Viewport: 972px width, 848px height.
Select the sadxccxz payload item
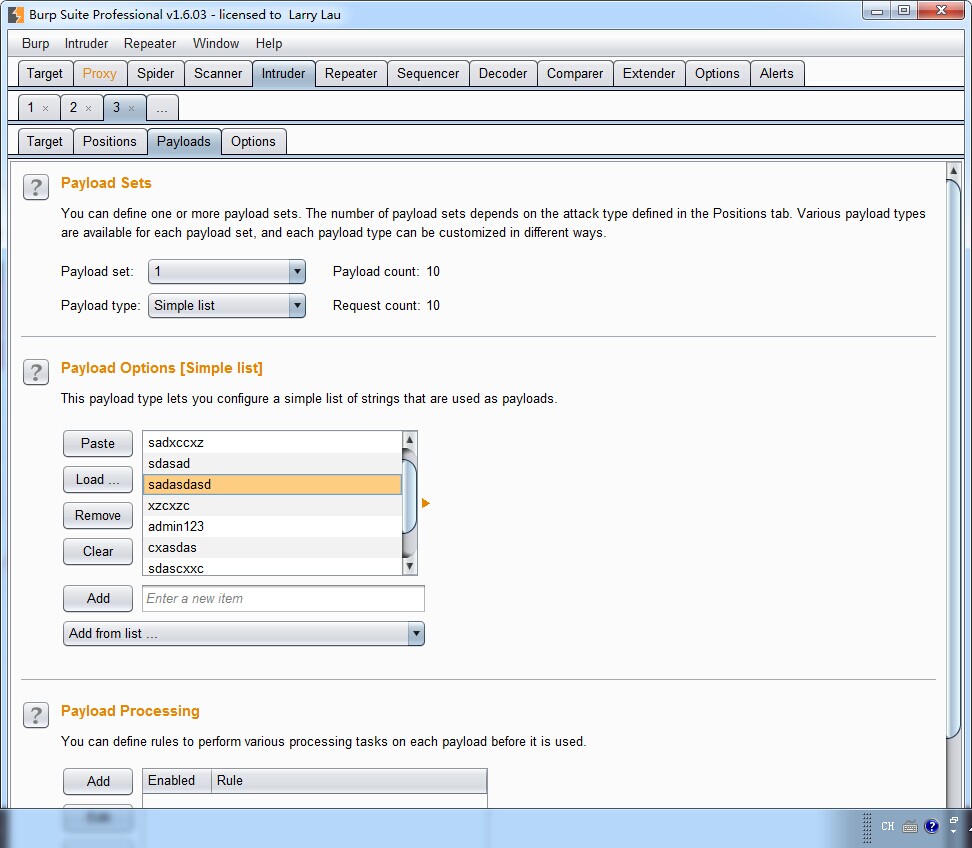click(272, 443)
